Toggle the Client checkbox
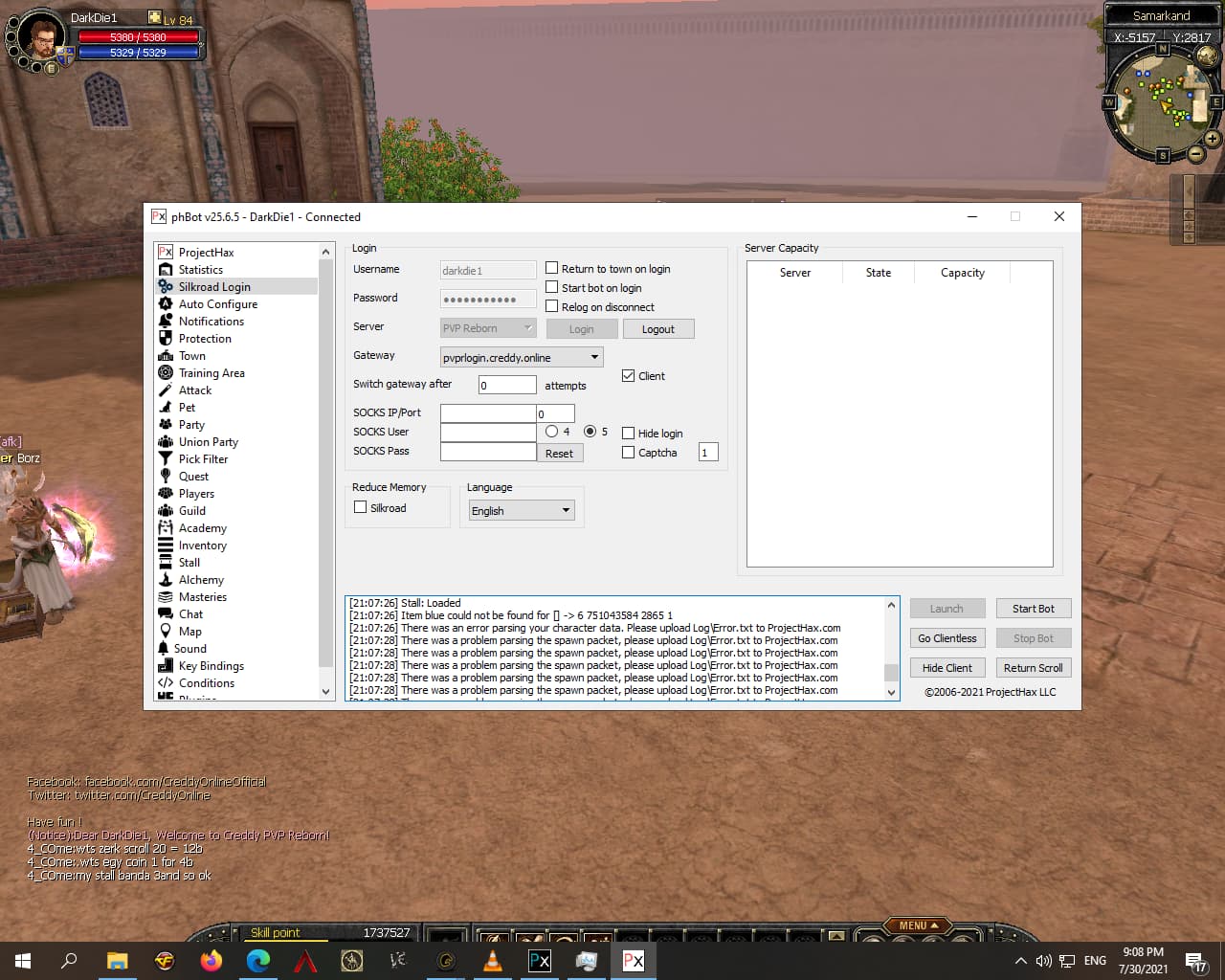This screenshot has width=1225, height=980. point(629,376)
